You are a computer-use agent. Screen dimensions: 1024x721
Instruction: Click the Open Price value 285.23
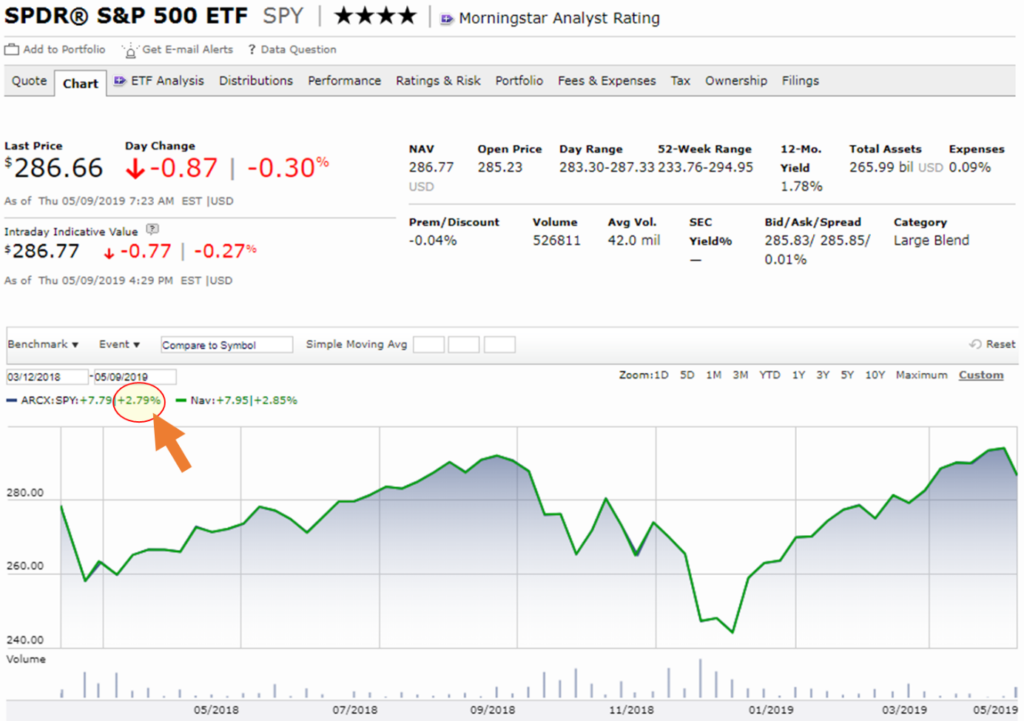(x=500, y=167)
